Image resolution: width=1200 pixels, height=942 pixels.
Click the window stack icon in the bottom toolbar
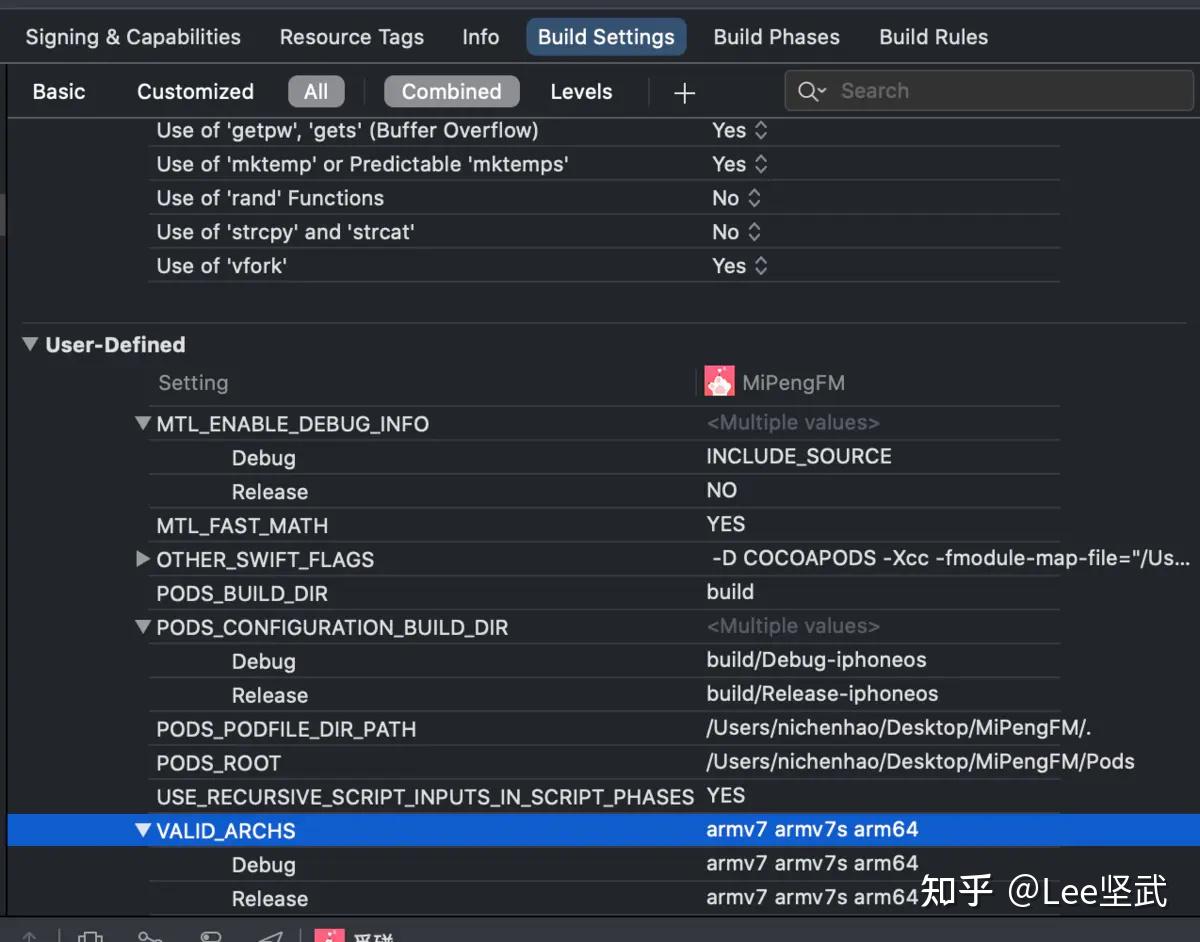click(x=91, y=936)
